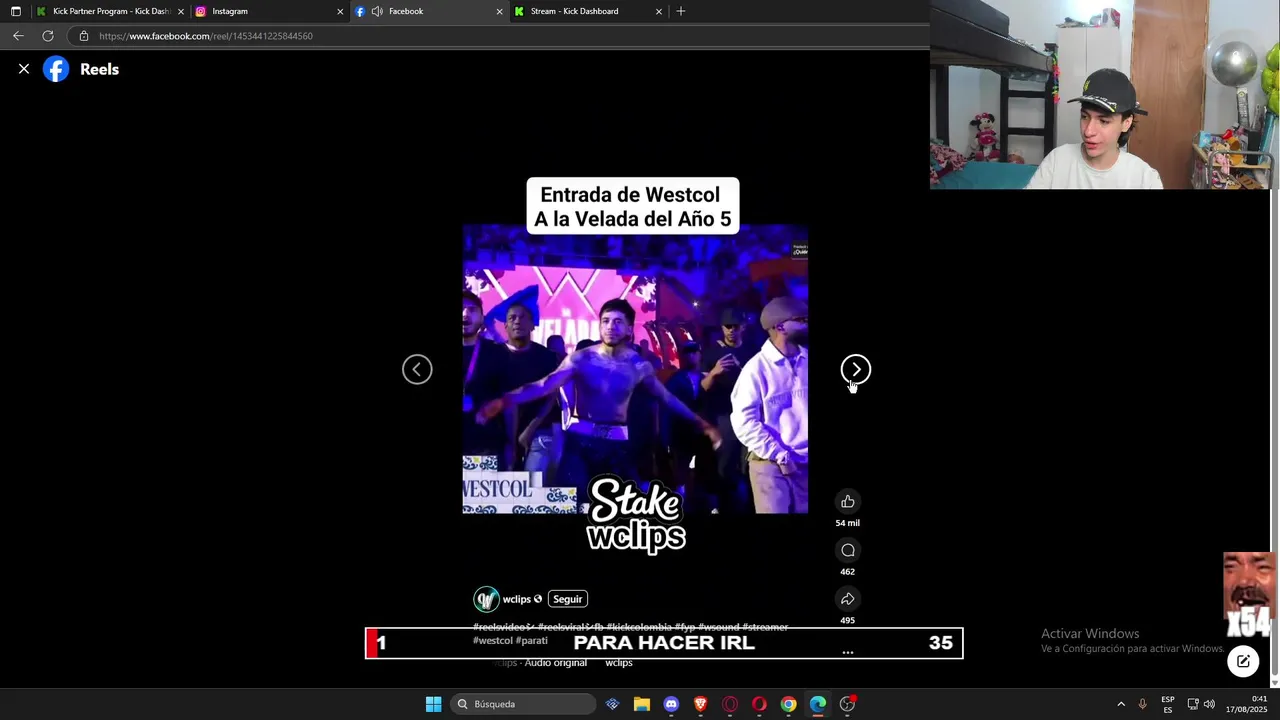Click the #parati hashtag
1280x720 pixels.
pos(531,640)
